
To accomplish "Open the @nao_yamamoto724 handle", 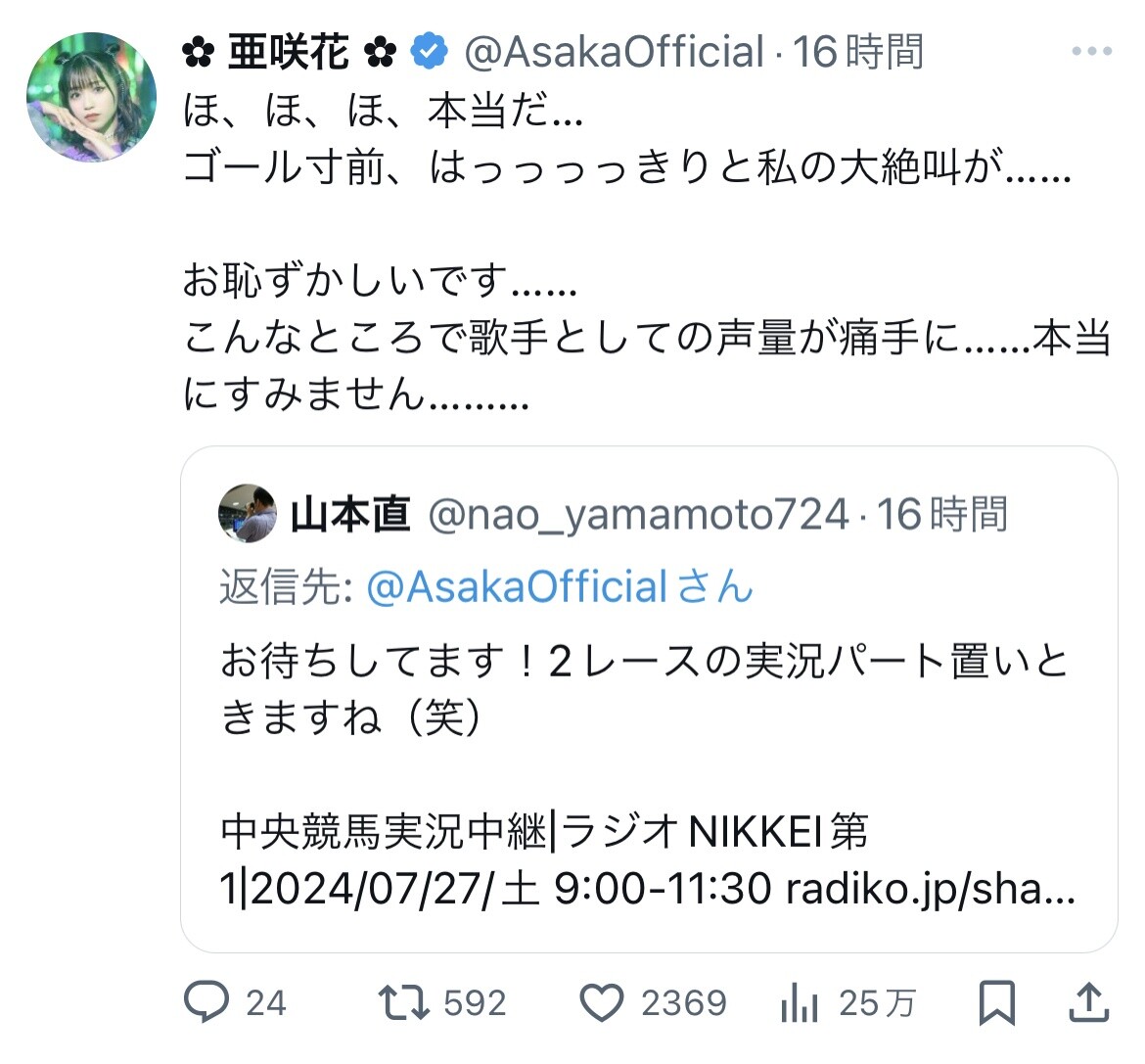I will click(x=638, y=514).
